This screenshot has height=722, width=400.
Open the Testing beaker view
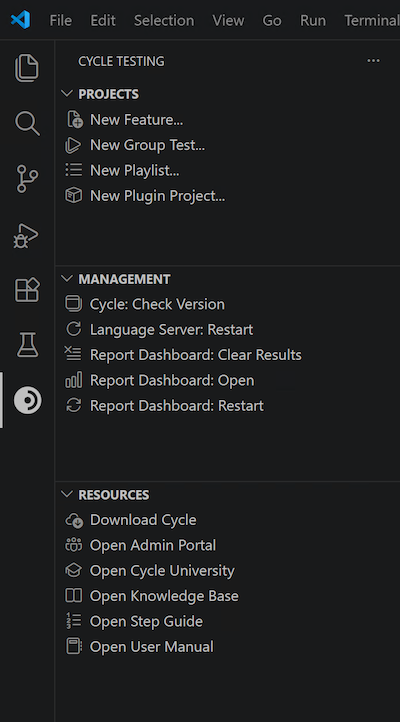click(x=27, y=344)
